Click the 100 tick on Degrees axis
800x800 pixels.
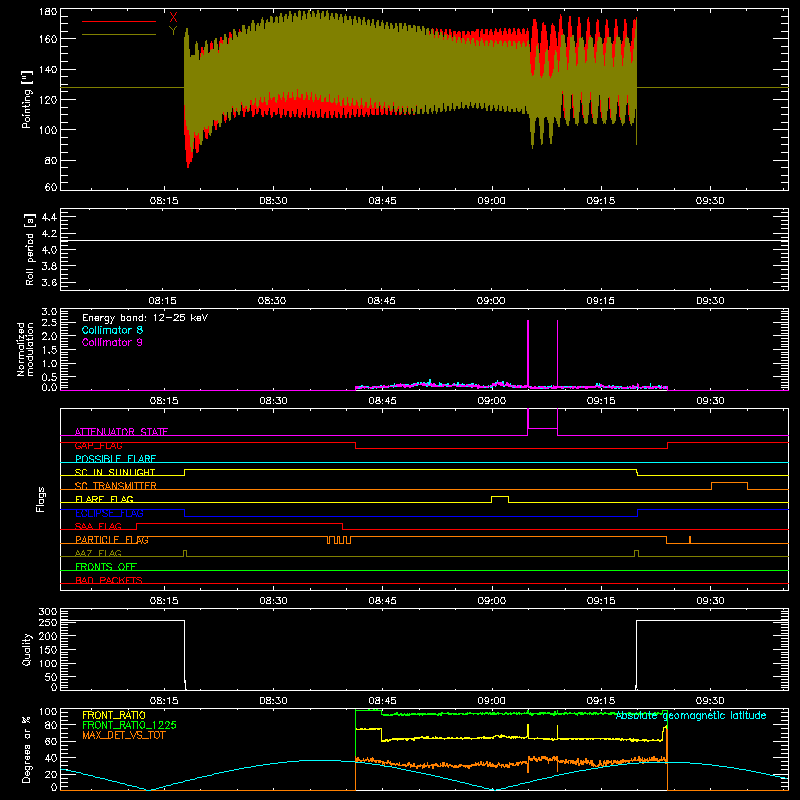(x=48, y=712)
